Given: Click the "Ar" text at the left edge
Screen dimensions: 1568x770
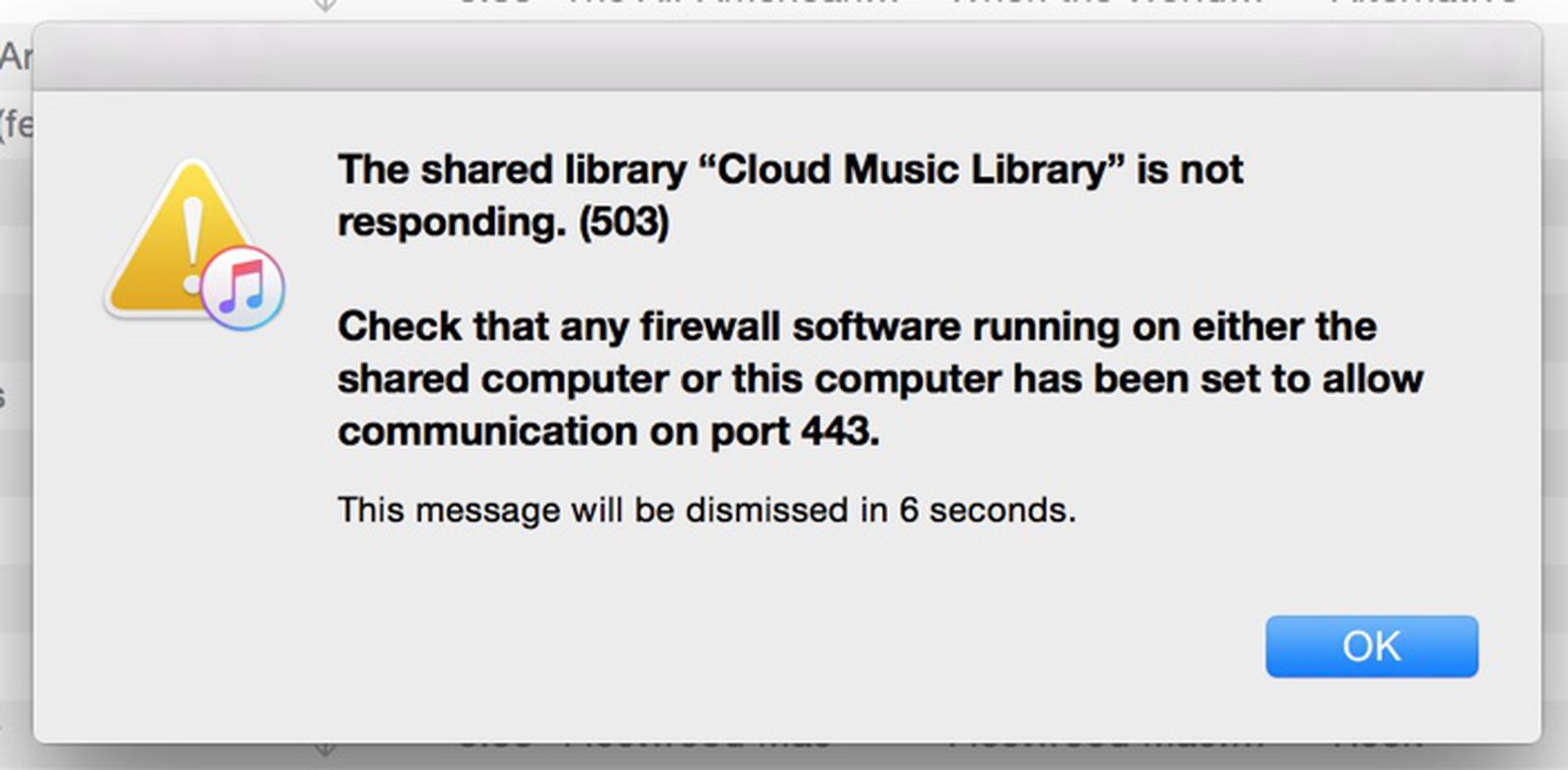Looking at the screenshot, I should (x=15, y=57).
